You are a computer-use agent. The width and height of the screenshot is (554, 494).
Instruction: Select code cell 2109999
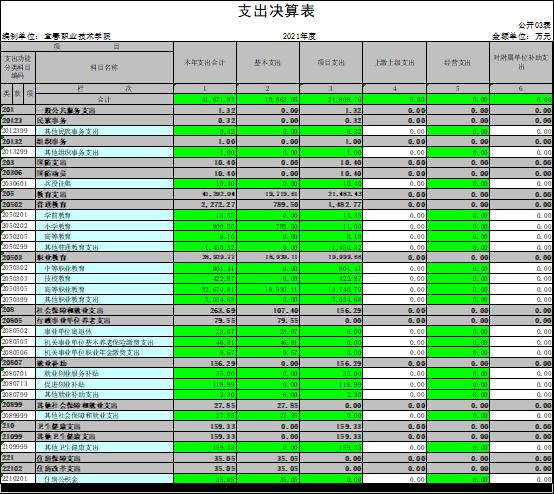[18, 447]
